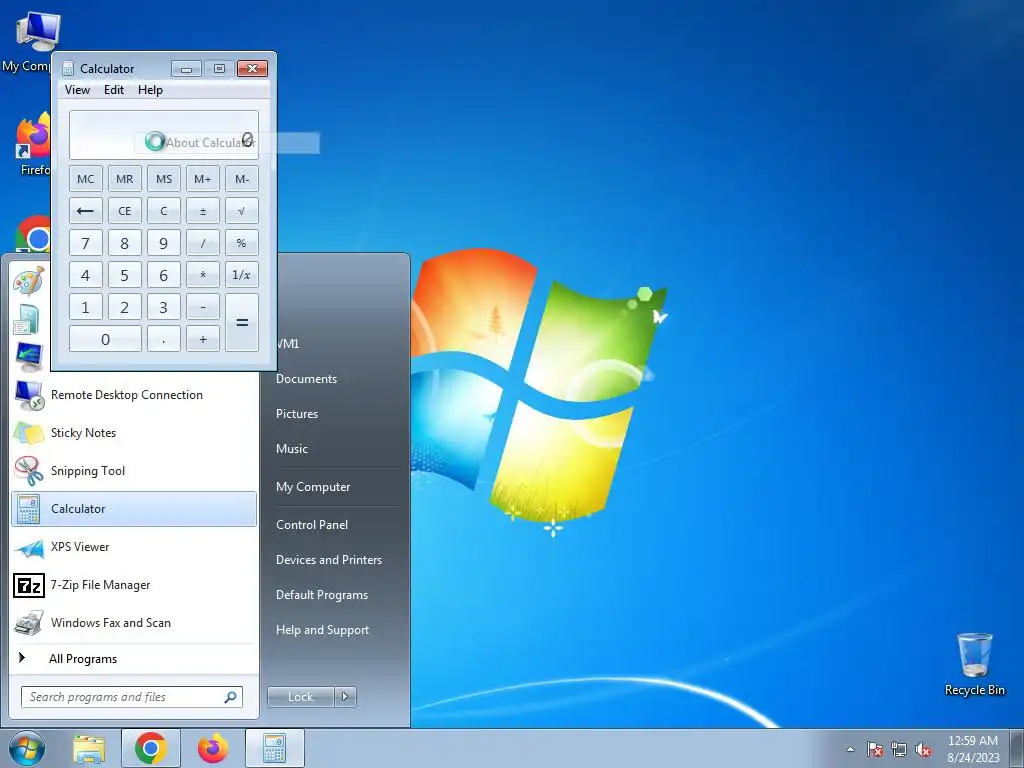Expand the shutdown options arrow next to Lock

click(x=345, y=697)
